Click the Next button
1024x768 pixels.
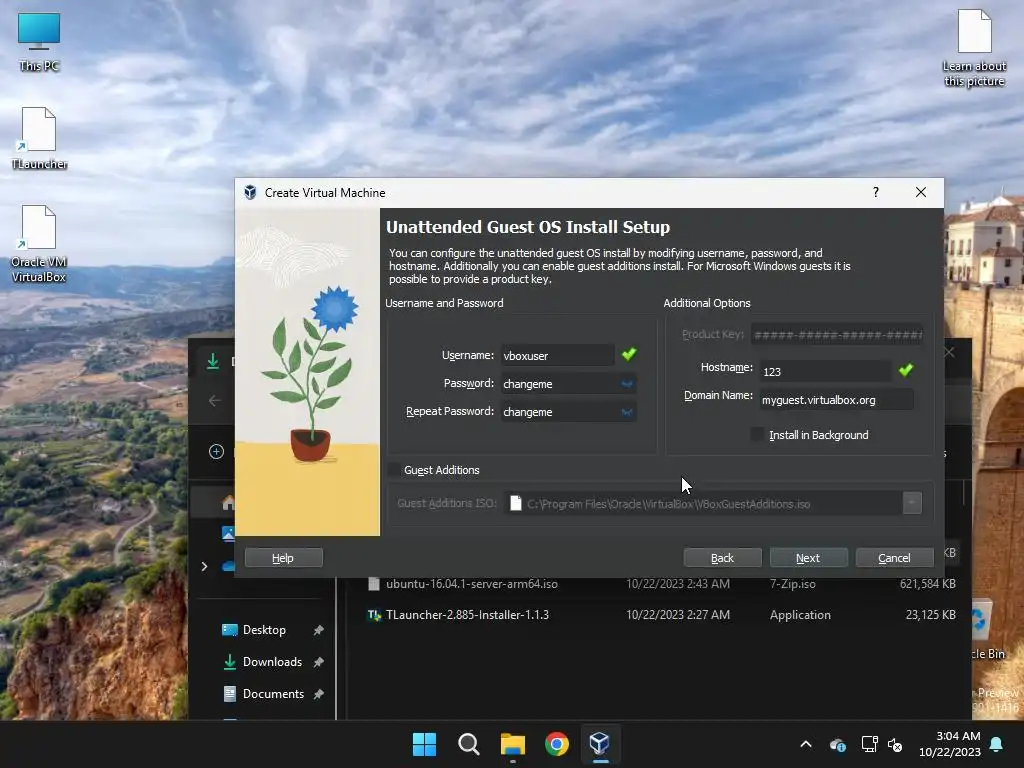(x=808, y=558)
